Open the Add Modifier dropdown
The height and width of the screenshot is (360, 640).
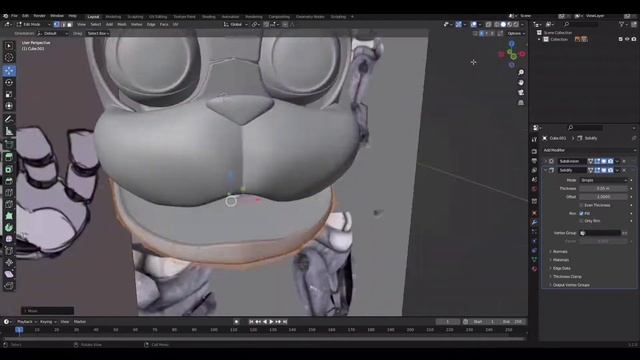click(588, 150)
